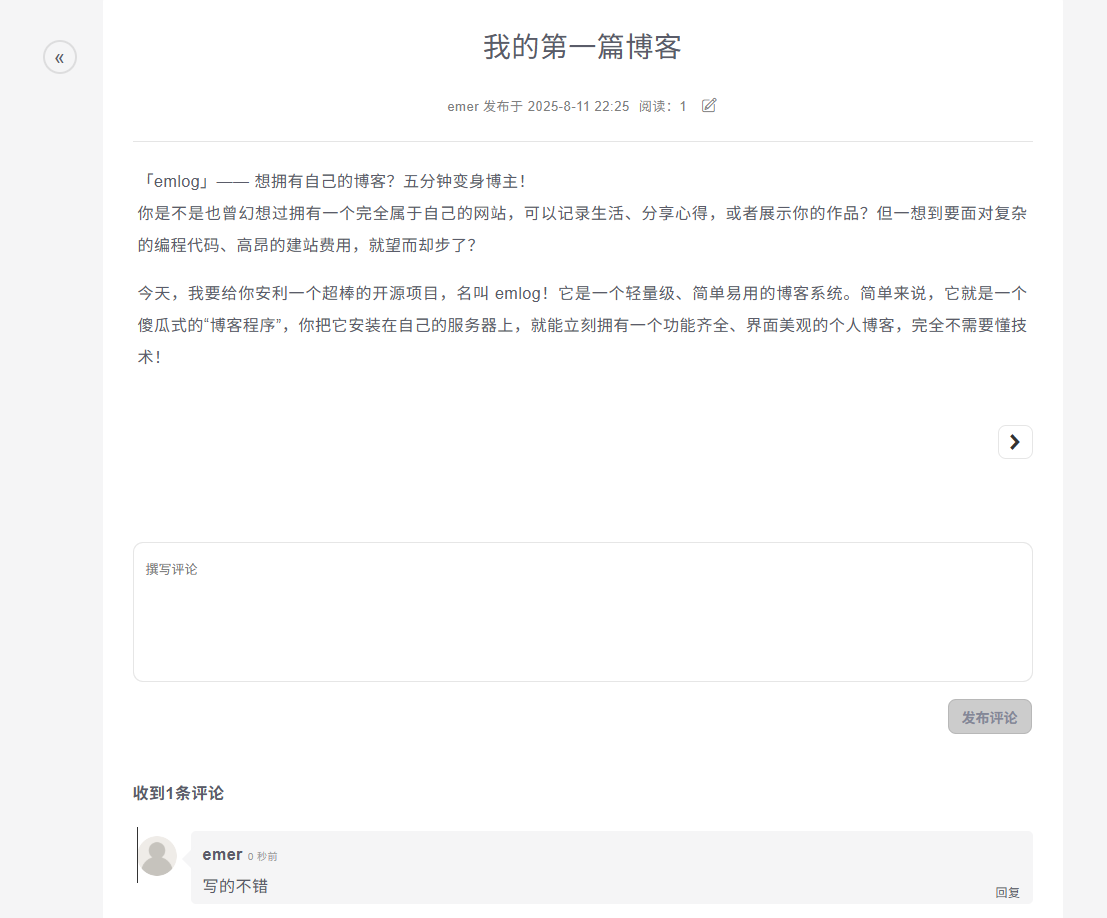Viewport: 1107px width, 918px height.
Task: Click the paragraph starting 你是不是也曾幻想过
Action: [582, 229]
